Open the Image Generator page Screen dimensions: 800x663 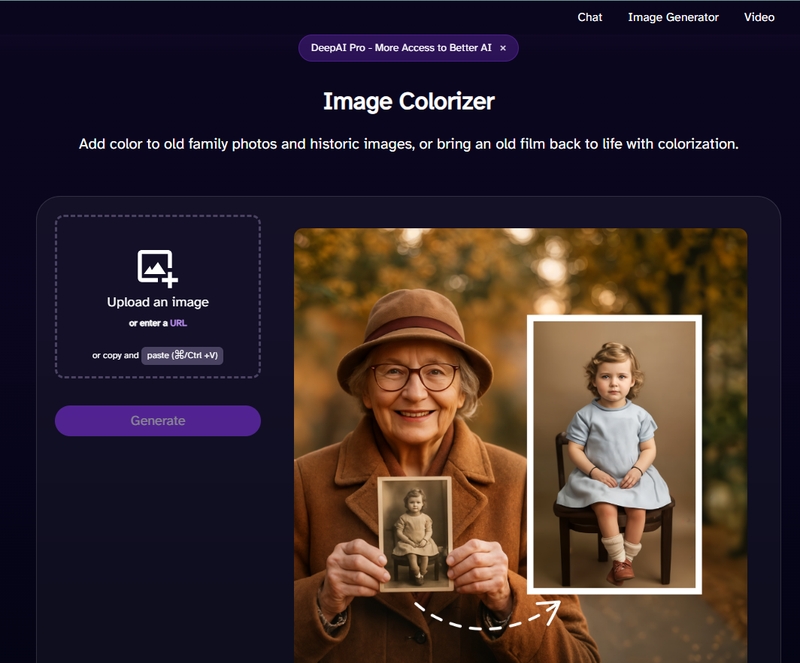click(673, 17)
